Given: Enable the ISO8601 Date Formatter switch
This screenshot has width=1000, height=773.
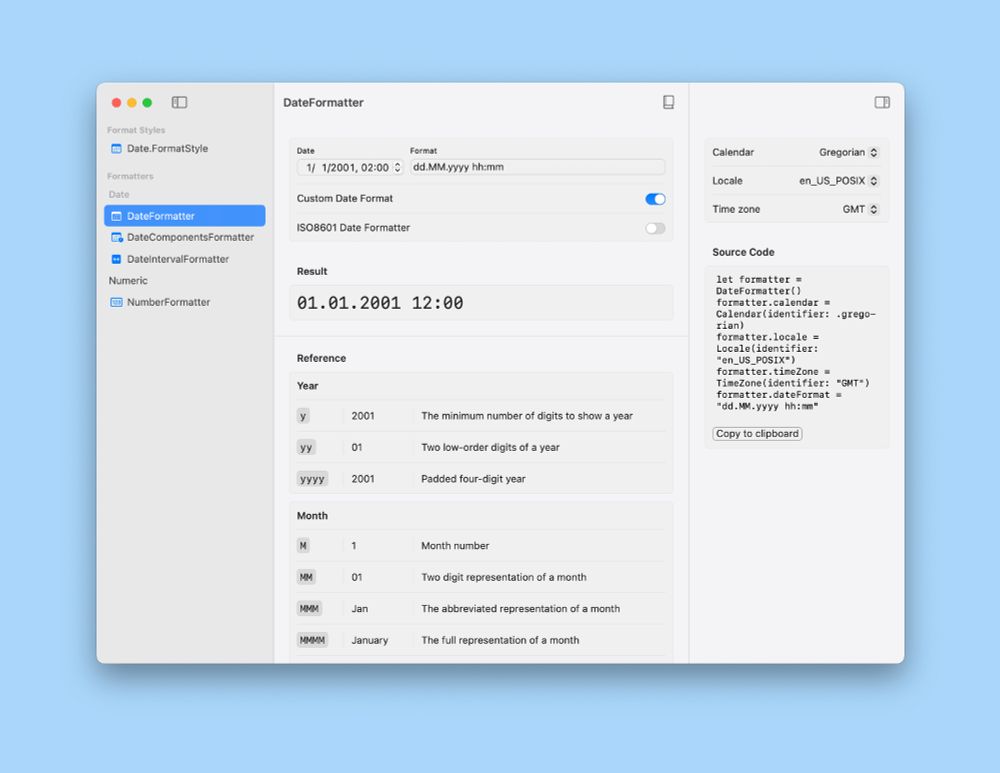Looking at the screenshot, I should click(655, 228).
